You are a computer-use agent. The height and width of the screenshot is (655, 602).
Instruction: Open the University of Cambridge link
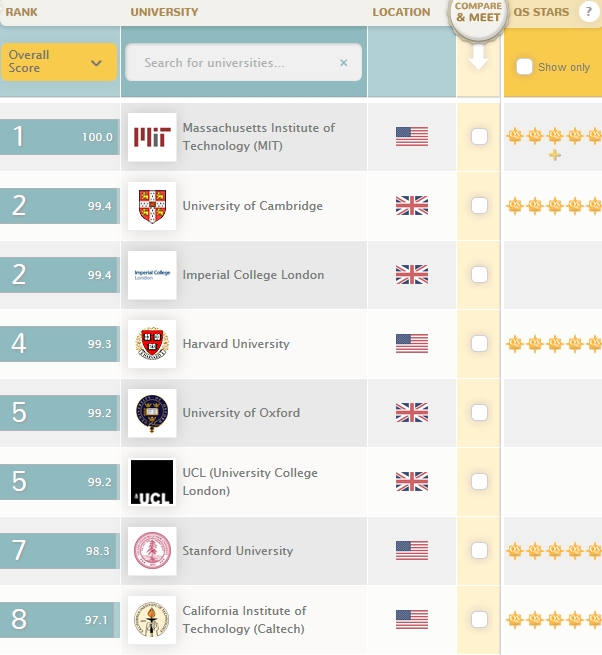click(x=252, y=206)
